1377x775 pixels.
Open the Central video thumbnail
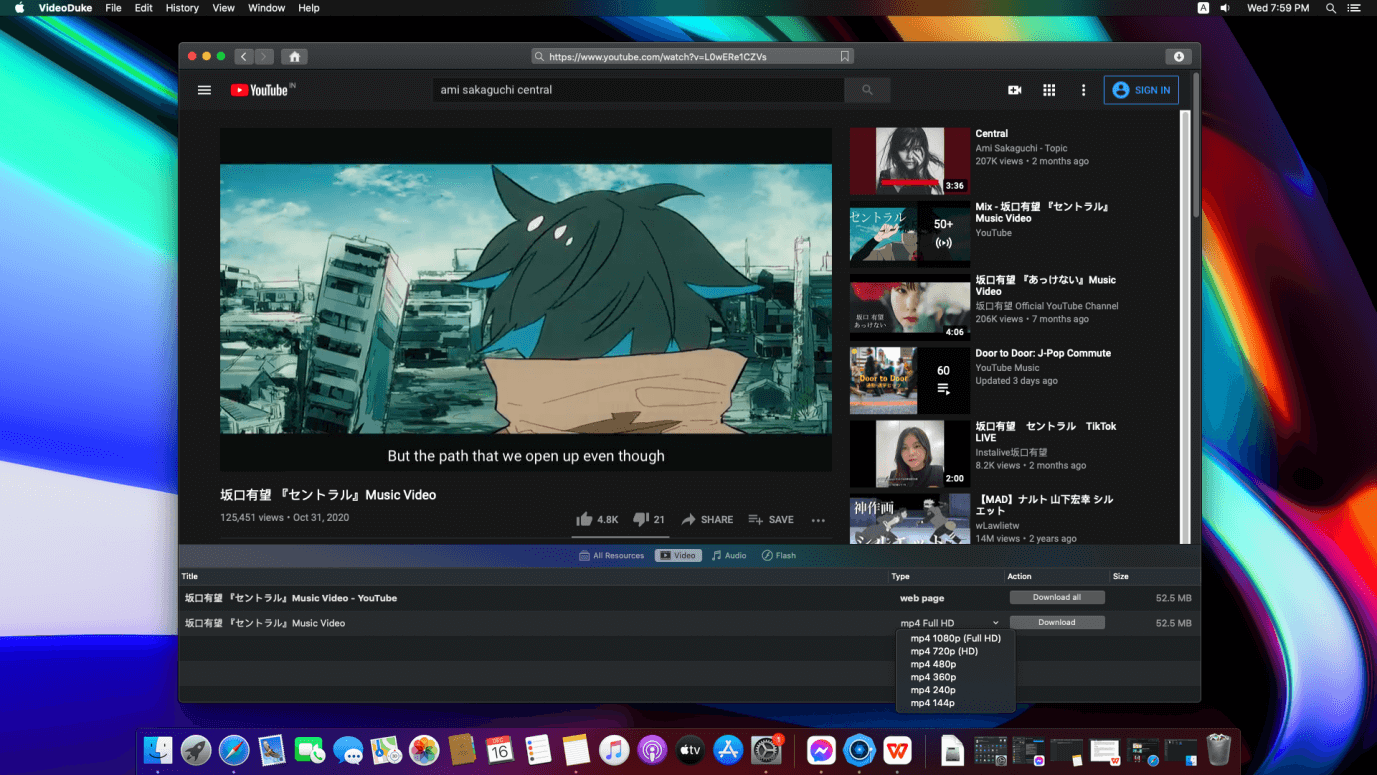910,161
